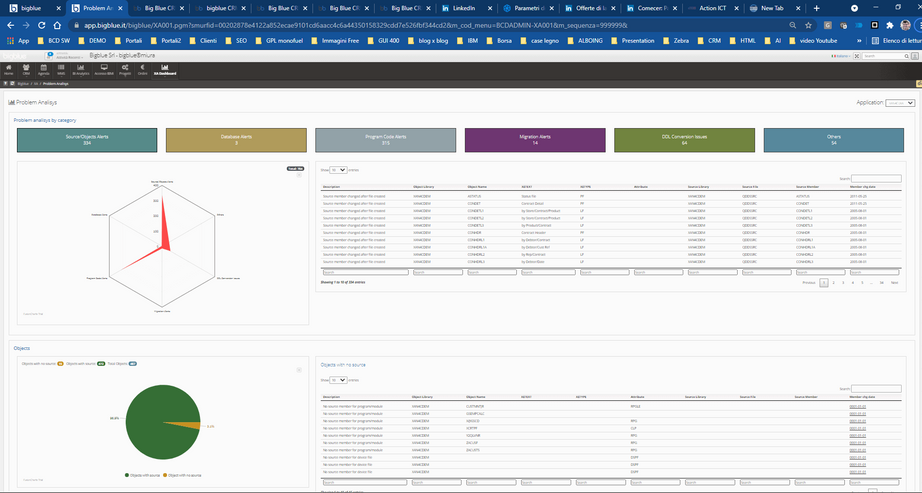Open the Elenco di lettura reading list
This screenshot has height=493, width=922.
tap(896, 41)
